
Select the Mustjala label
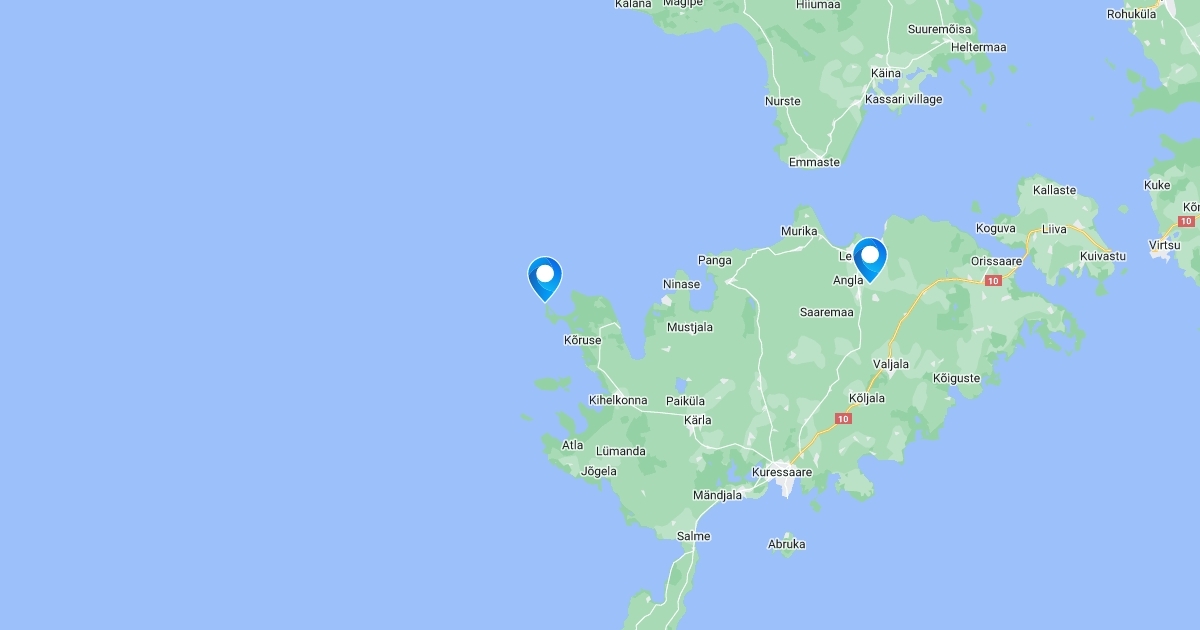pos(690,327)
